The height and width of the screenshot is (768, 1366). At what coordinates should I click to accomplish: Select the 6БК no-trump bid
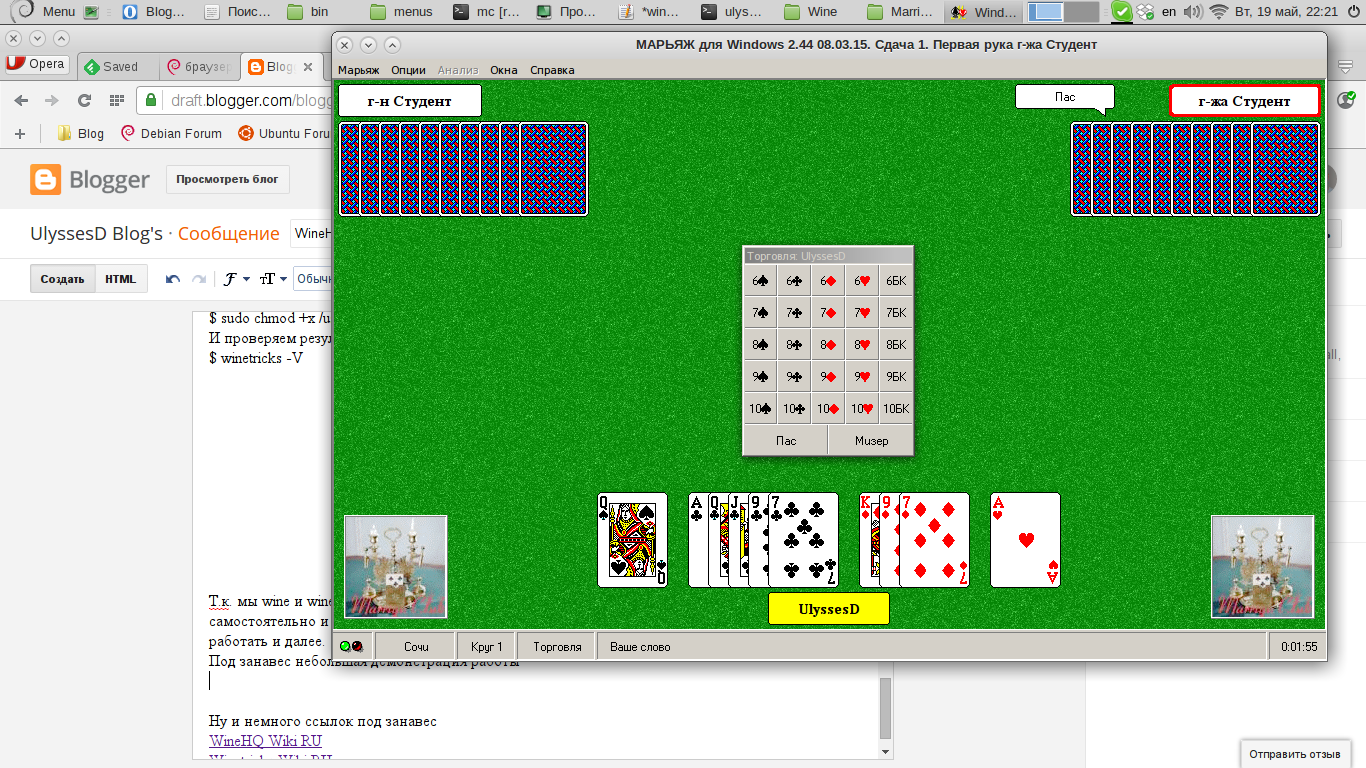(x=896, y=281)
